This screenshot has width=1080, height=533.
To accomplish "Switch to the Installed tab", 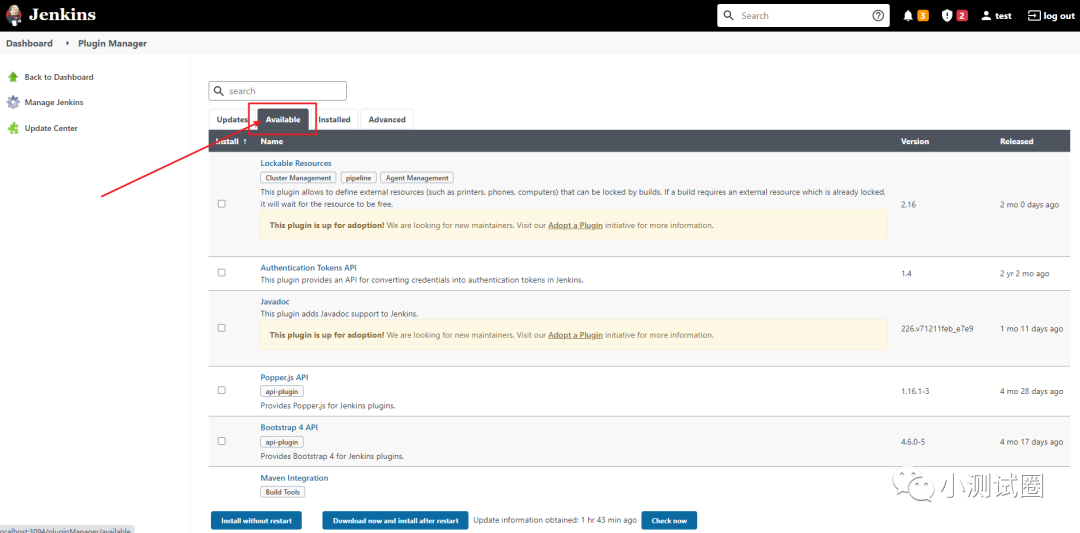I will coord(334,119).
